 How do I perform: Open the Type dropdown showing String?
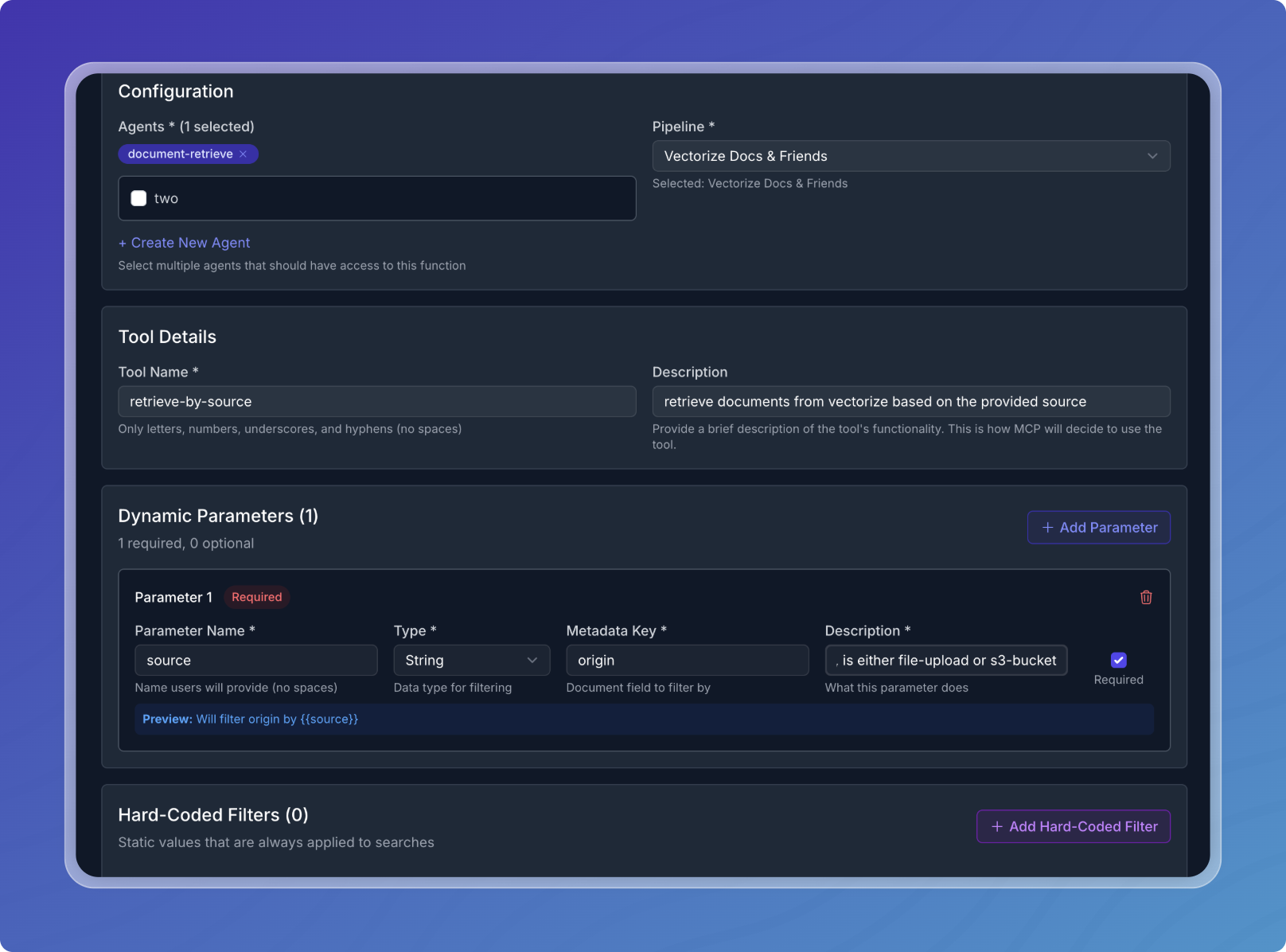471,661
